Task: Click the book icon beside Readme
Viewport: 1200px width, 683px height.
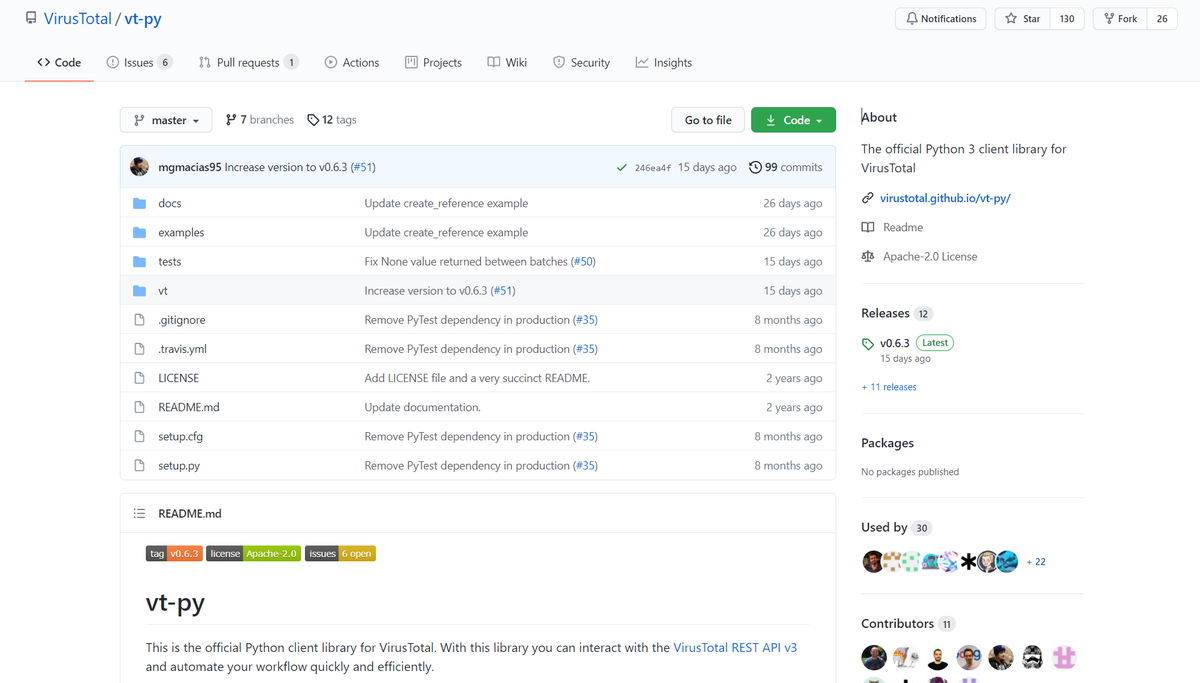Action: click(868, 227)
